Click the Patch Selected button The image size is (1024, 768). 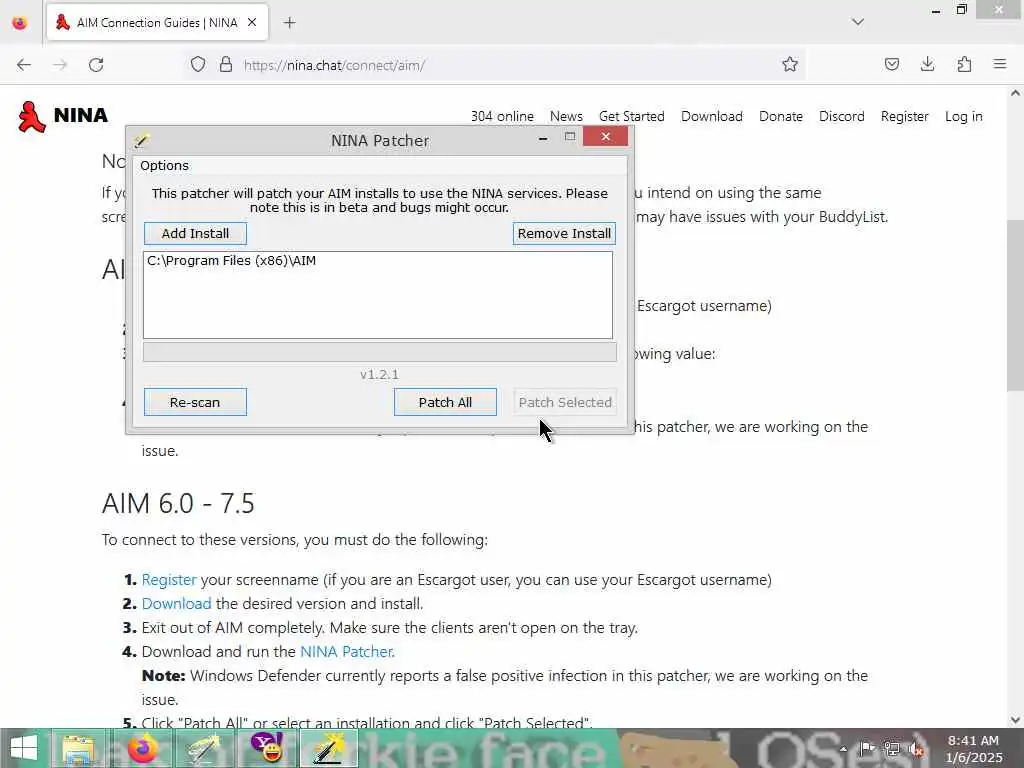[565, 402]
